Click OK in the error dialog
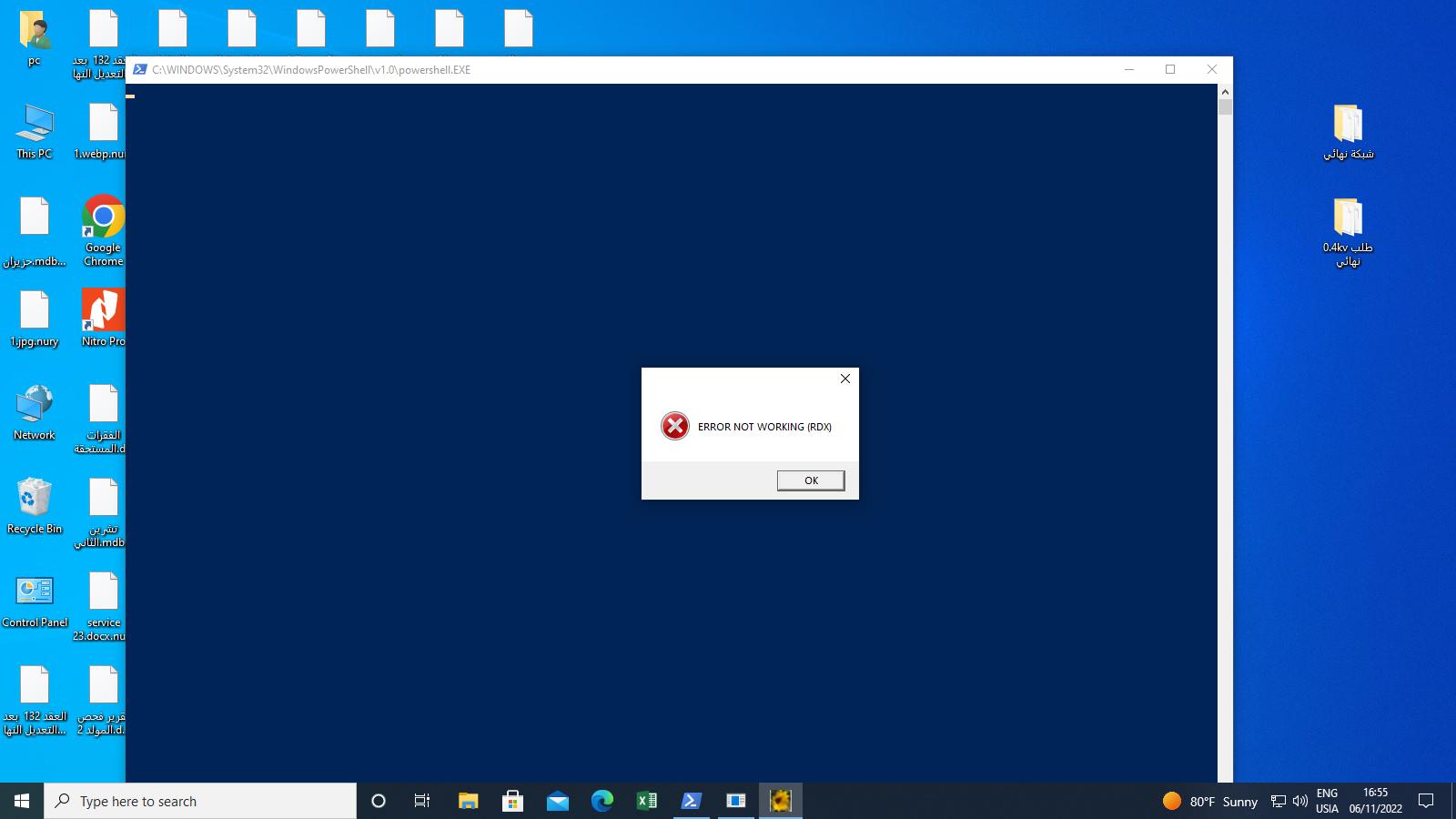1456x819 pixels. [x=810, y=480]
